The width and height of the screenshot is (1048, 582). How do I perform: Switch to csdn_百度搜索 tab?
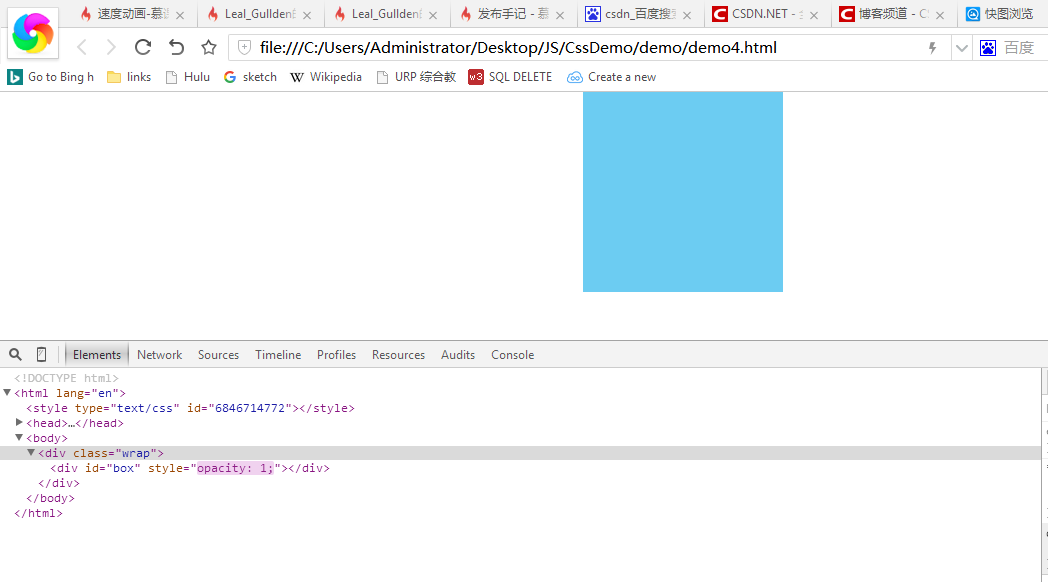coord(640,14)
